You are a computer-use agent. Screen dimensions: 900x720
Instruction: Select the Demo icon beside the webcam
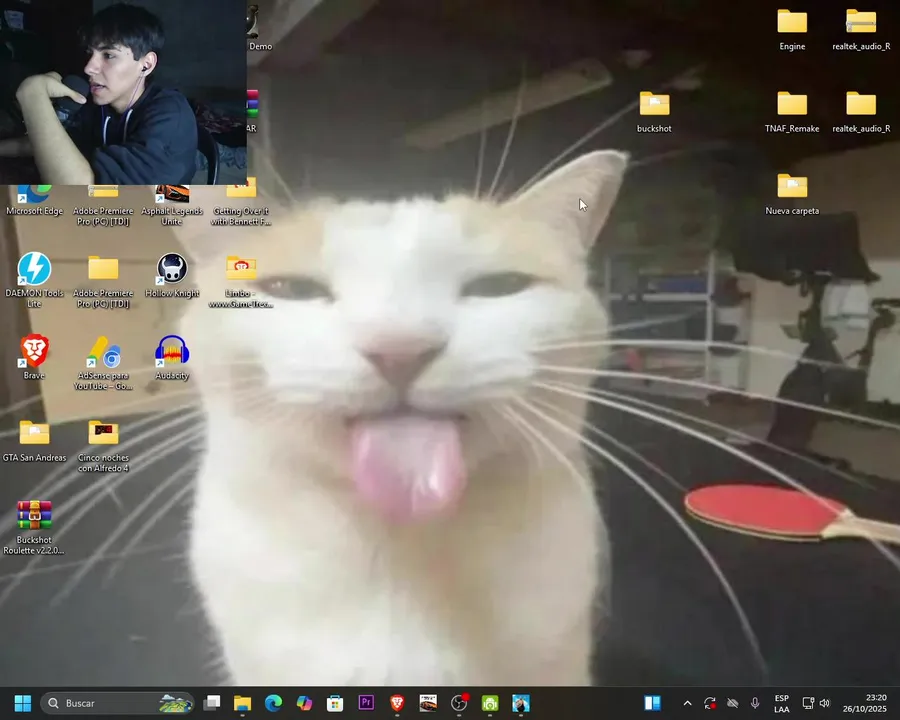coord(259,29)
